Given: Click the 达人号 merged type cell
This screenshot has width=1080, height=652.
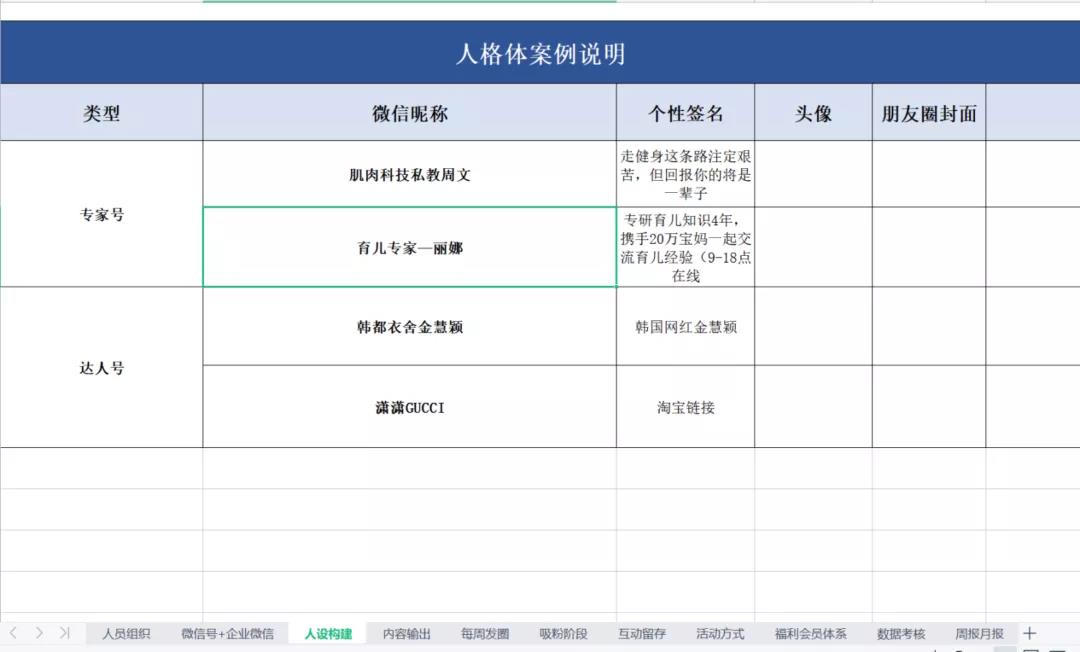Looking at the screenshot, I should click(x=102, y=368).
